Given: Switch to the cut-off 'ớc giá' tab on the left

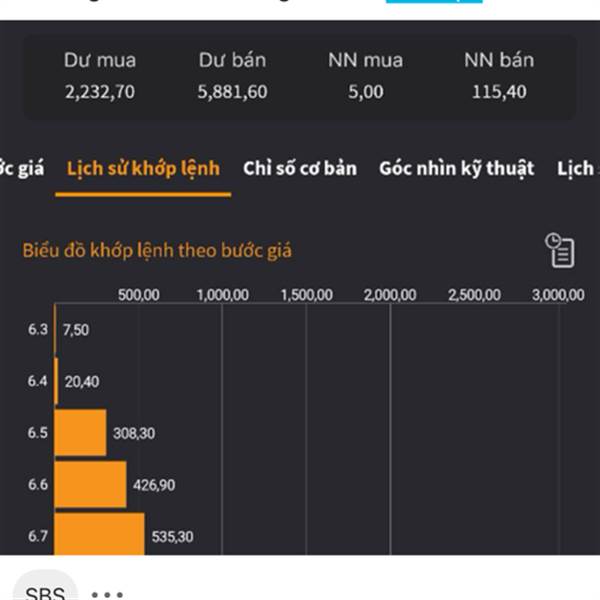Looking at the screenshot, I should point(22,168).
